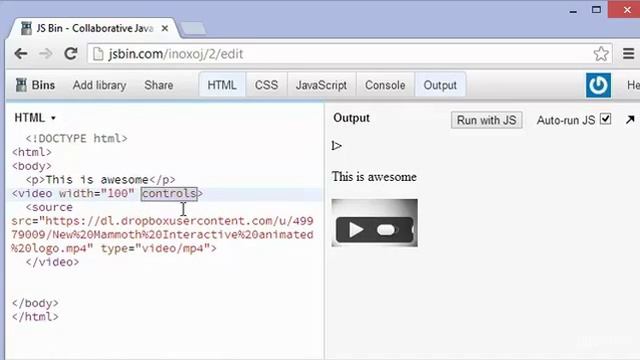Click the <p>This is awesome</p> line
Viewport: 640px width, 360px height.
click(x=100, y=180)
